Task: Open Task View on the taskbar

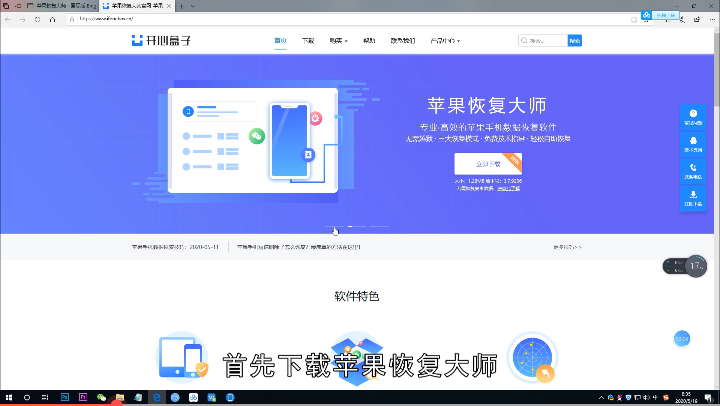Action: pyautogui.click(x=45, y=397)
